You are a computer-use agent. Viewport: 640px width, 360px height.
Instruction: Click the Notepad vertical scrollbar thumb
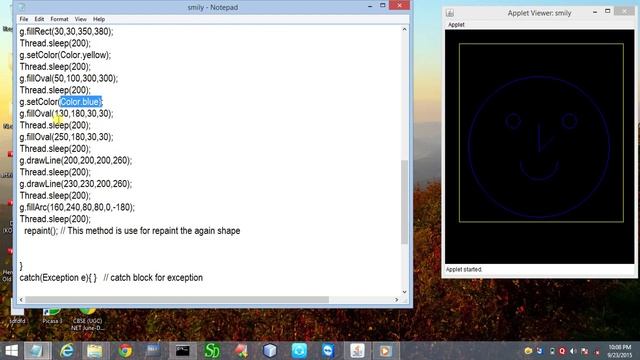(404, 202)
